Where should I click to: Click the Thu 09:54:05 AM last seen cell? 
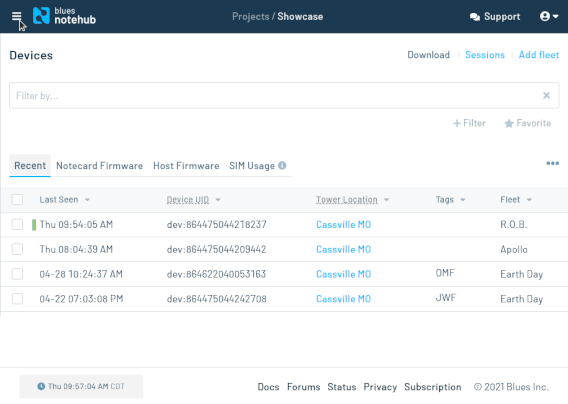click(x=76, y=225)
